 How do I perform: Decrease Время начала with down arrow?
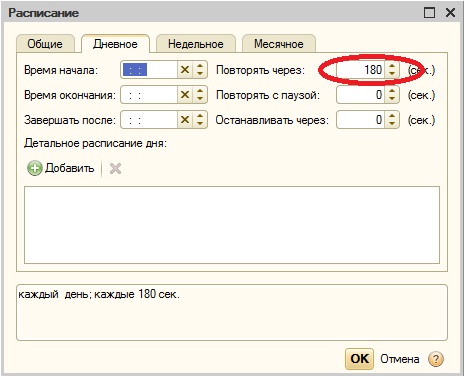pyautogui.click(x=200, y=74)
